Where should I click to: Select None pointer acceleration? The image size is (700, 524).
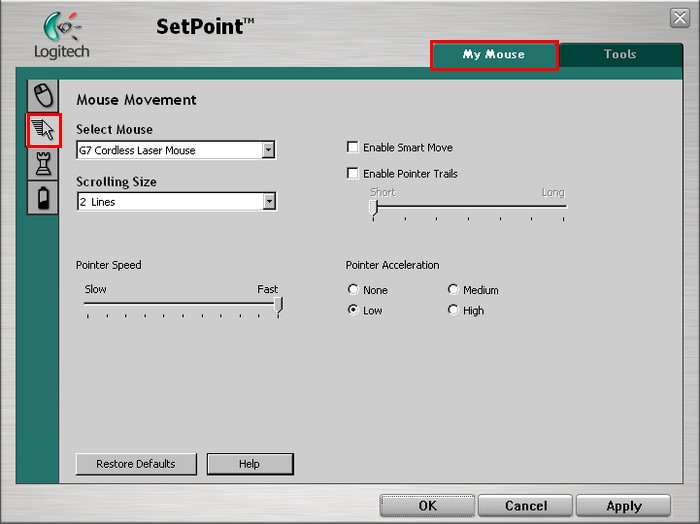click(353, 289)
